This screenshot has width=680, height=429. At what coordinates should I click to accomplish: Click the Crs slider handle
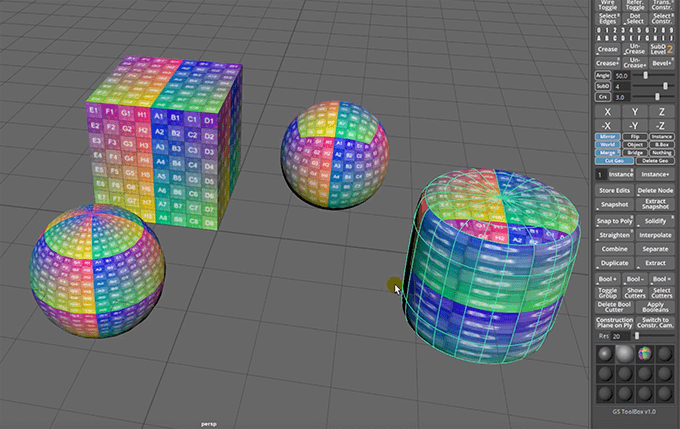point(657,97)
